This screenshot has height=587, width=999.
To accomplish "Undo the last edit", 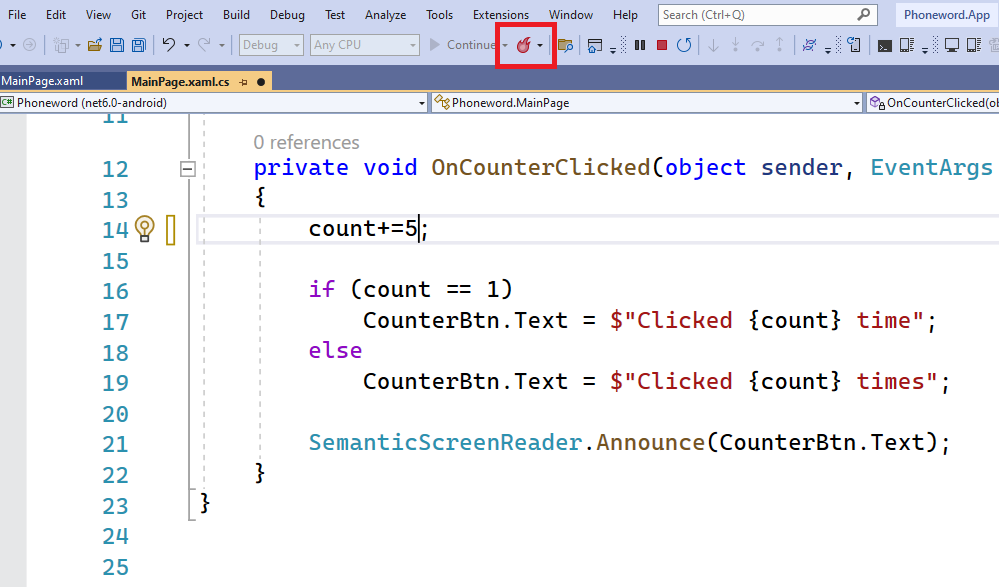I will coord(169,45).
